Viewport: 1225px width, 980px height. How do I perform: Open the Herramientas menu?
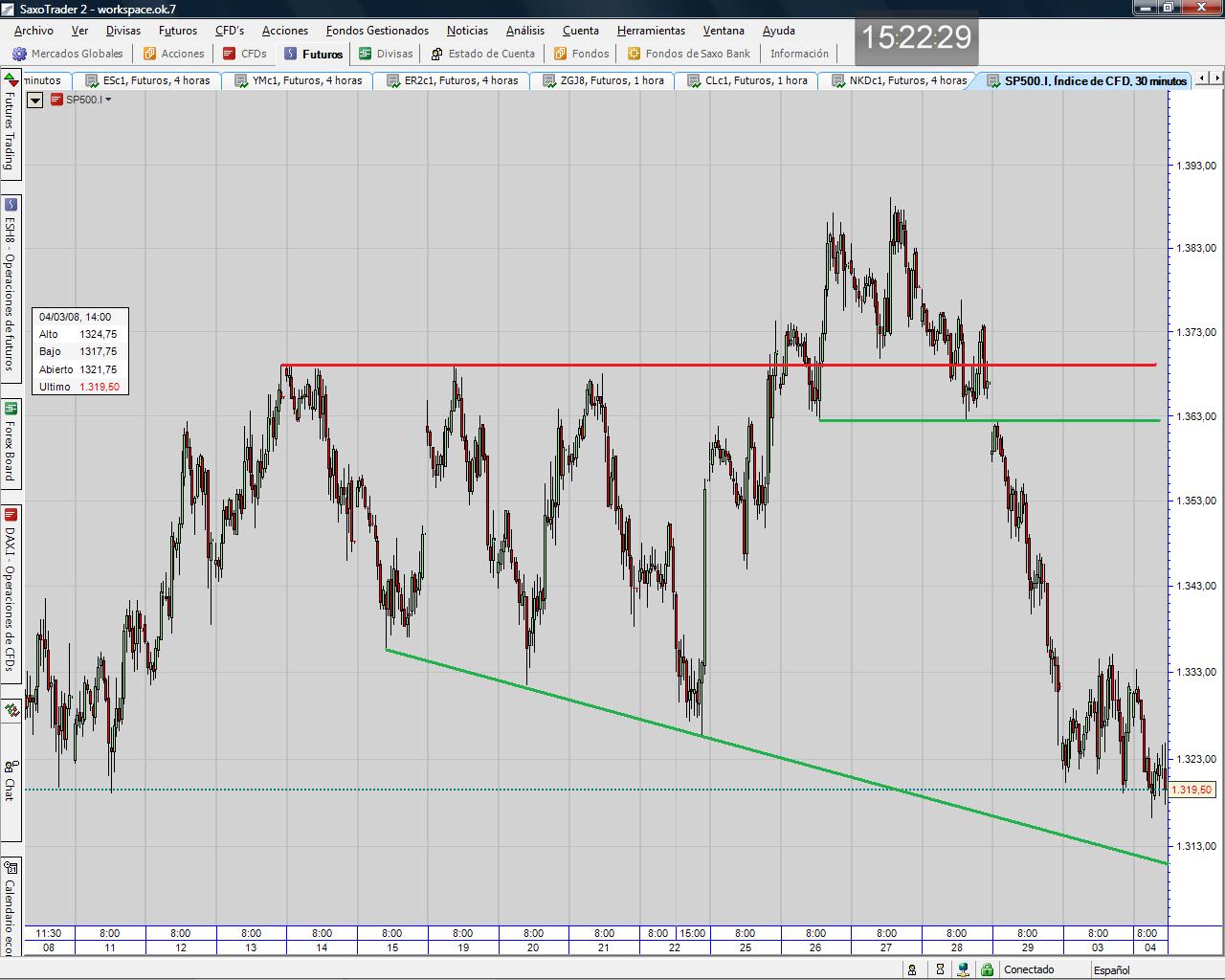coord(651,31)
